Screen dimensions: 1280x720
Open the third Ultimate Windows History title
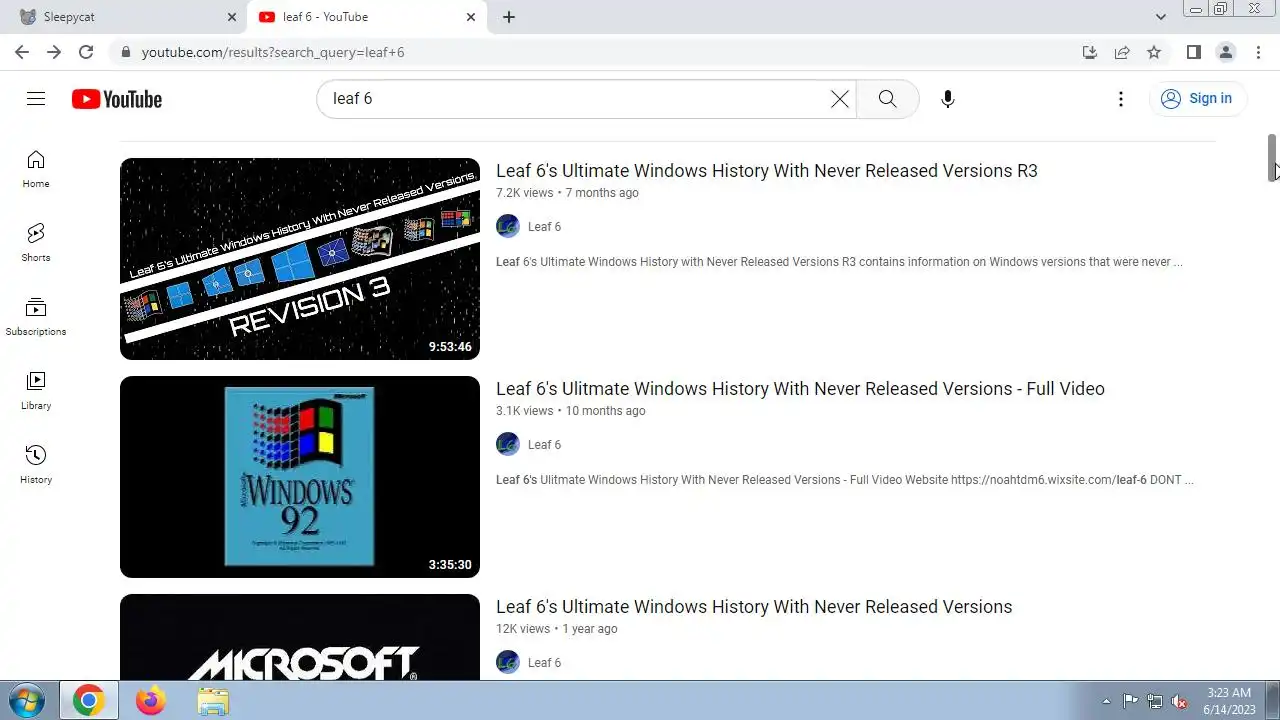[x=754, y=607]
